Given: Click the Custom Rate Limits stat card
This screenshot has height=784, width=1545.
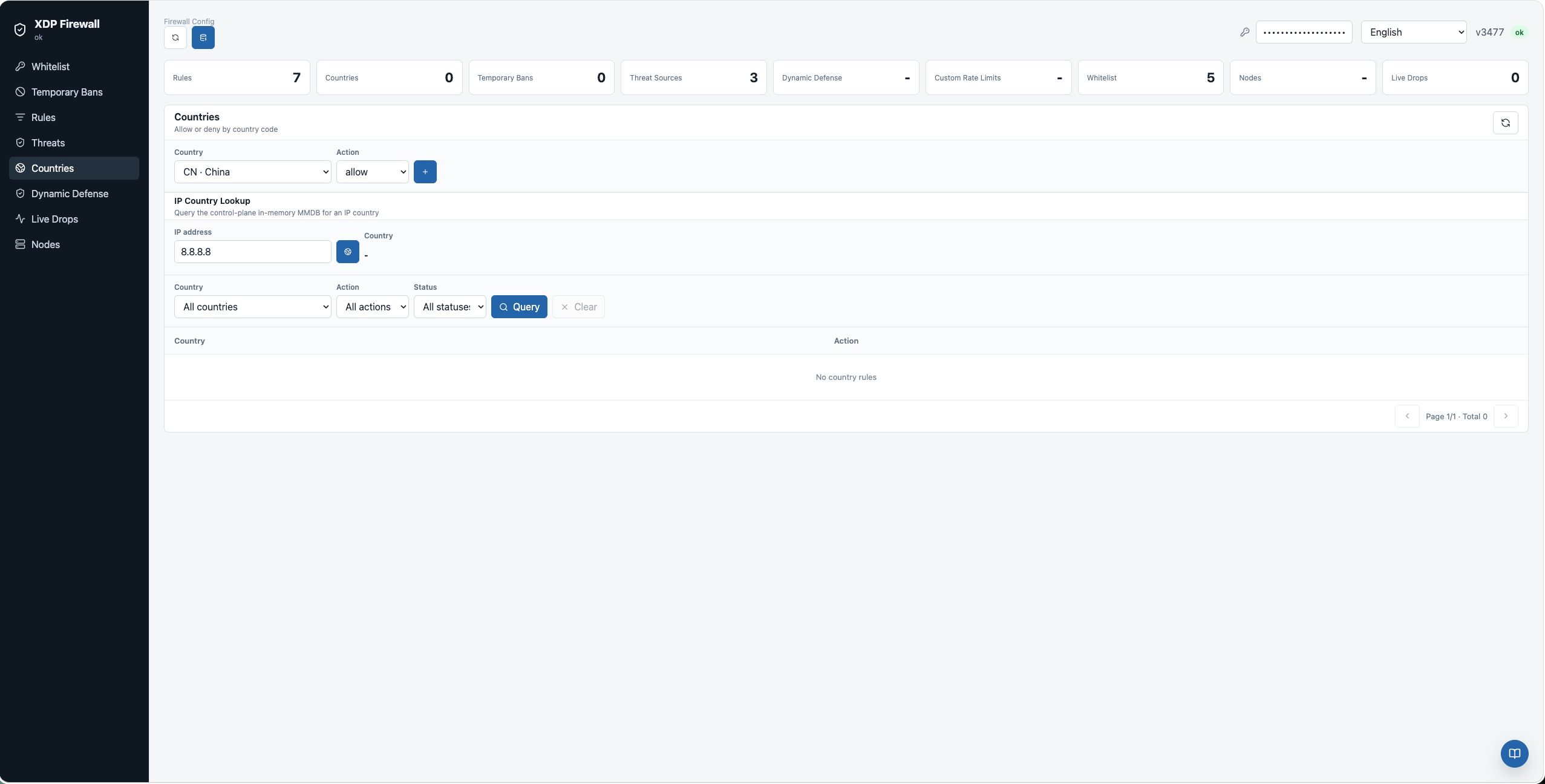Looking at the screenshot, I should (x=999, y=77).
